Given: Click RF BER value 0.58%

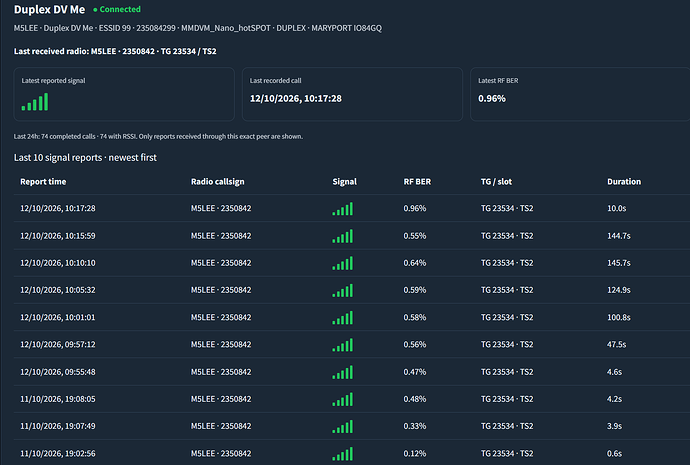Looking at the screenshot, I should click(415, 318).
